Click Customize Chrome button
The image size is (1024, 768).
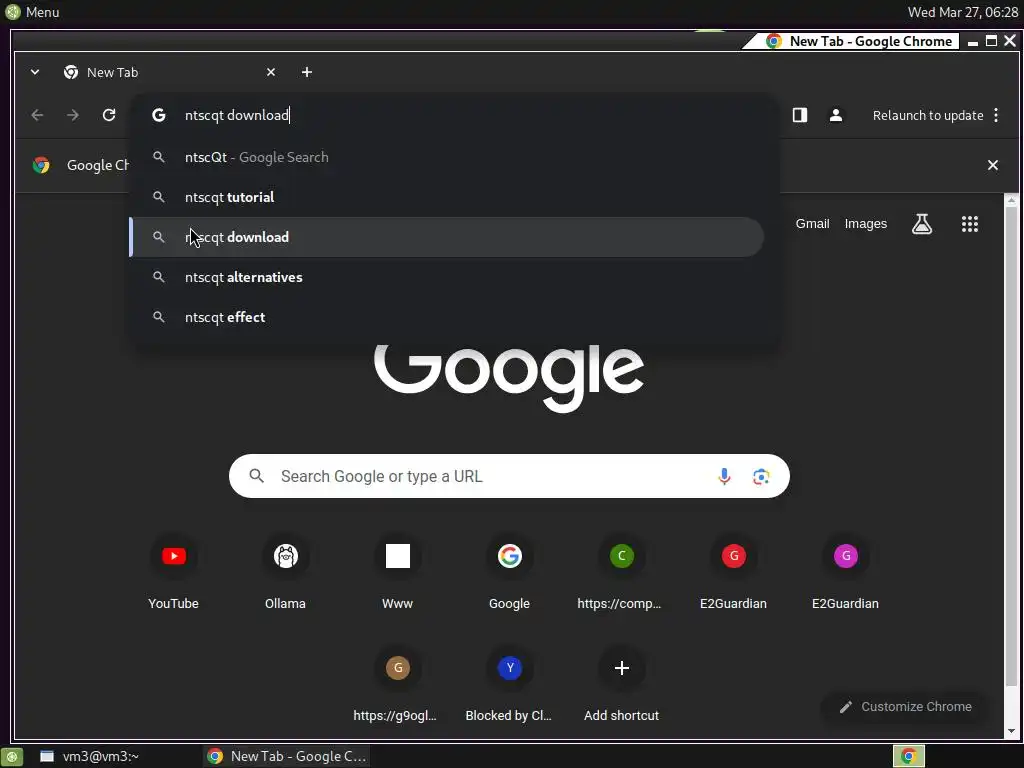click(x=906, y=707)
